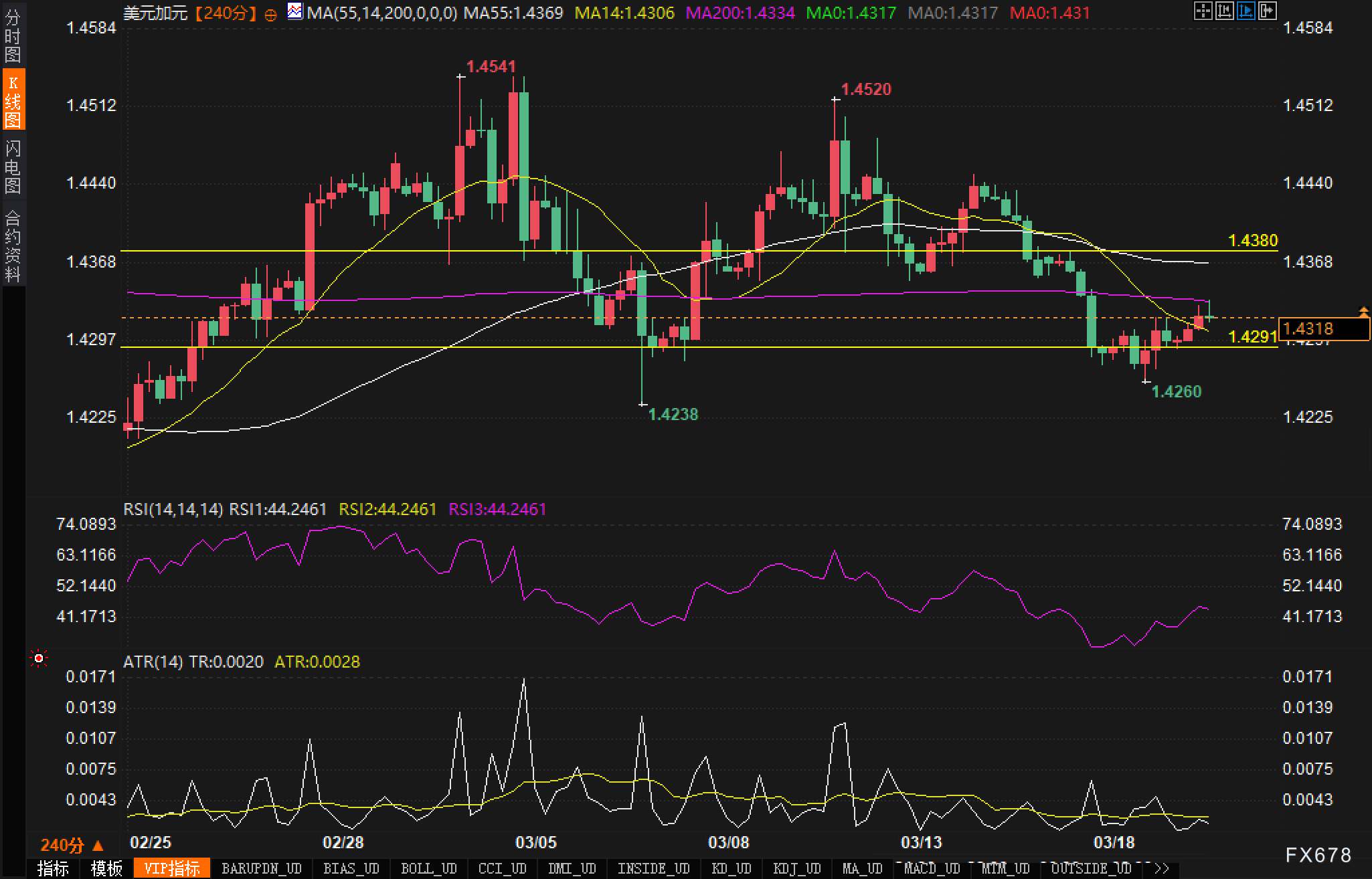1372x879 pixels.
Task: Open MA indicator settings icon
Action: 294,11
